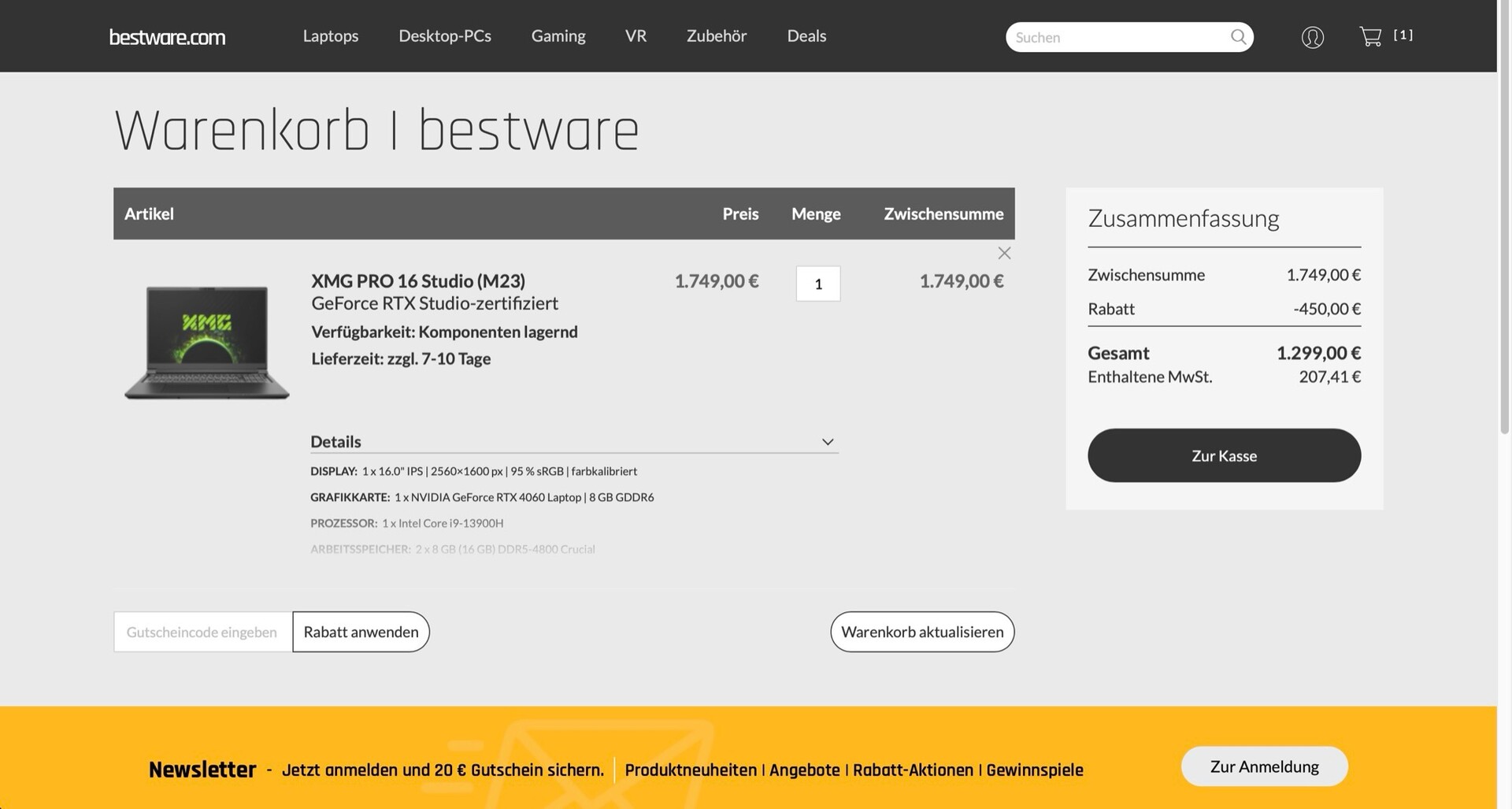Viewport: 1512px width, 809px height.
Task: Click Zur Anmeldung newsletter button
Action: [1264, 766]
